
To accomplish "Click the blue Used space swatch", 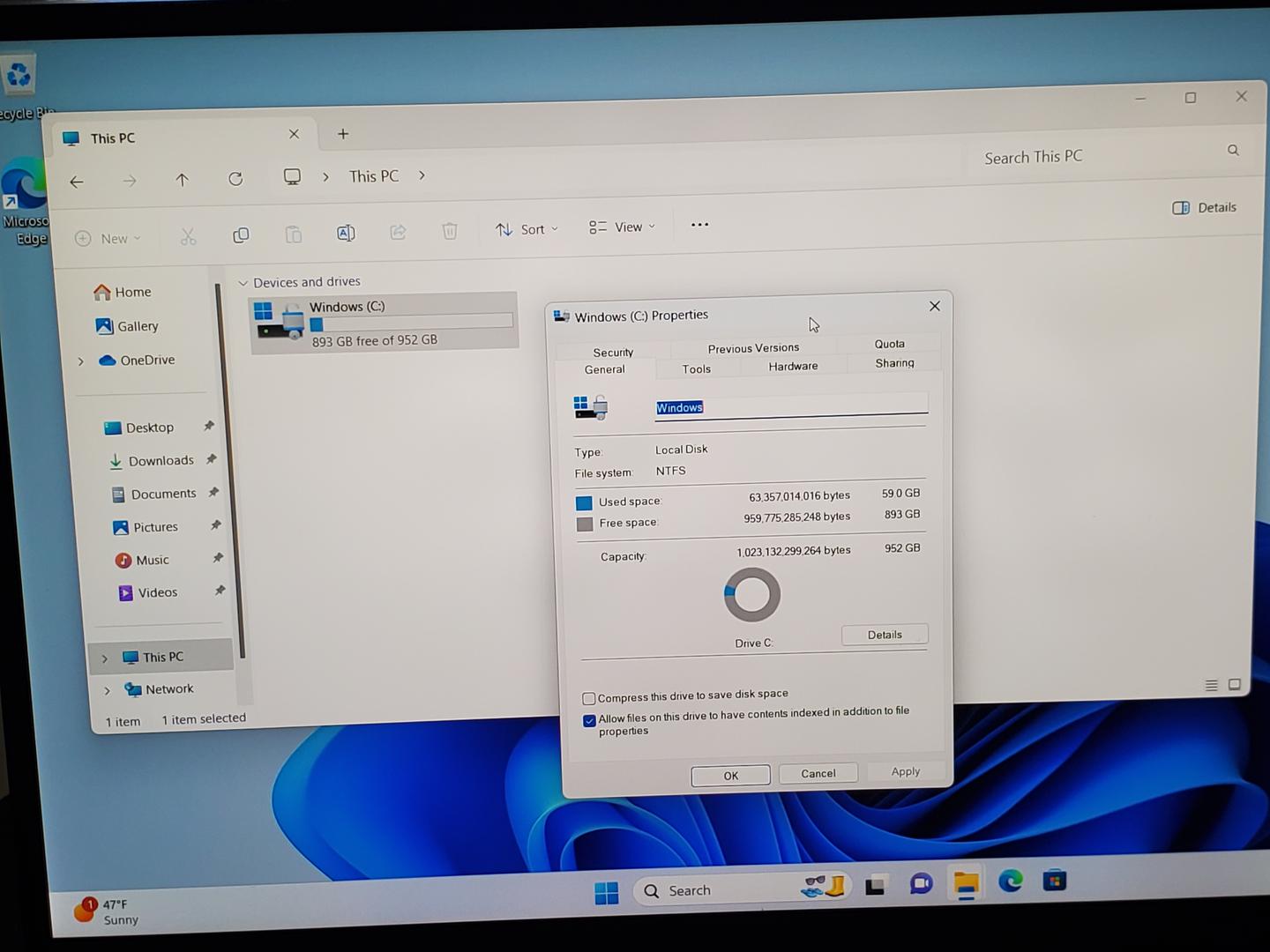I will pyautogui.click(x=584, y=503).
